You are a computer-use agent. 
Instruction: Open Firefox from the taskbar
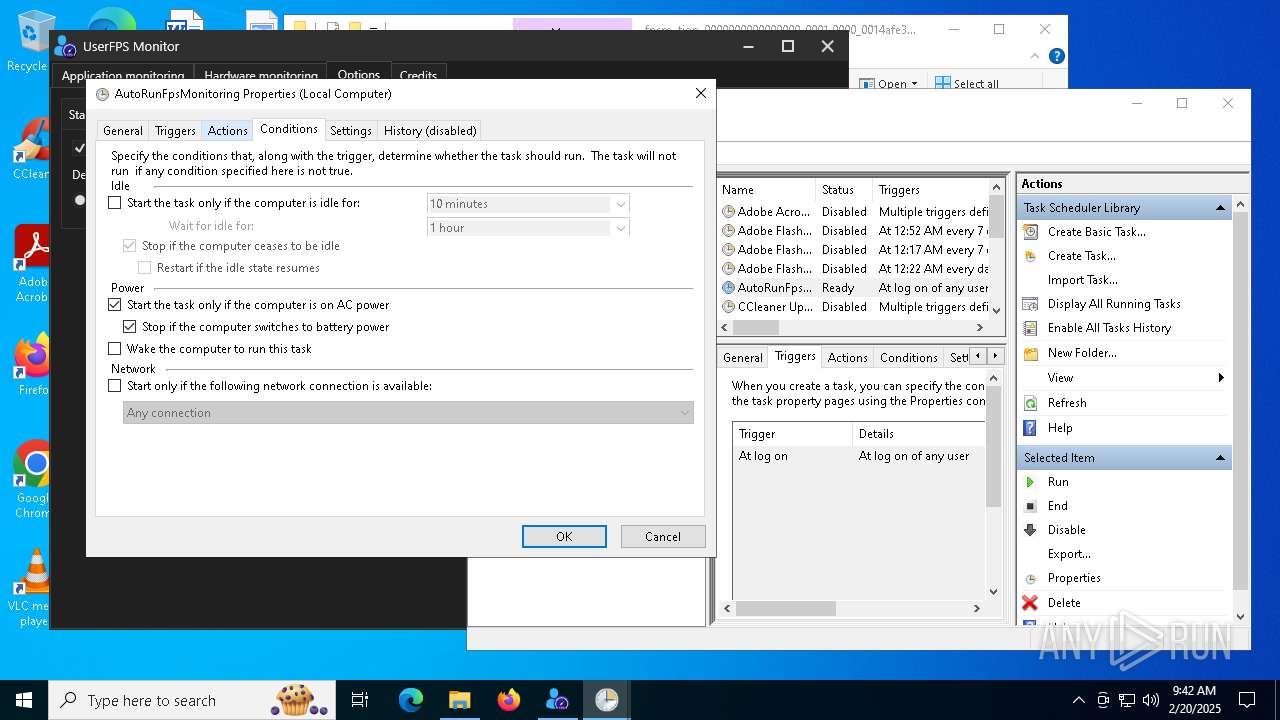point(508,700)
